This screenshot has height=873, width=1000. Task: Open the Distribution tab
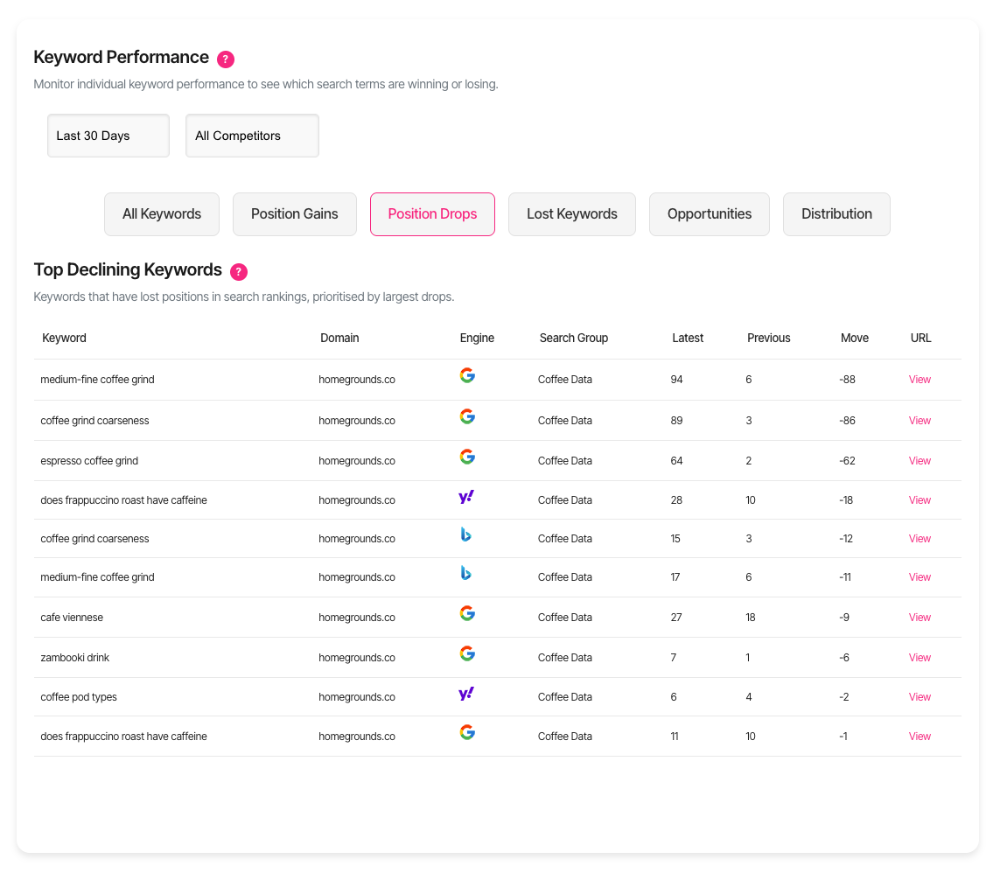[x=837, y=214]
